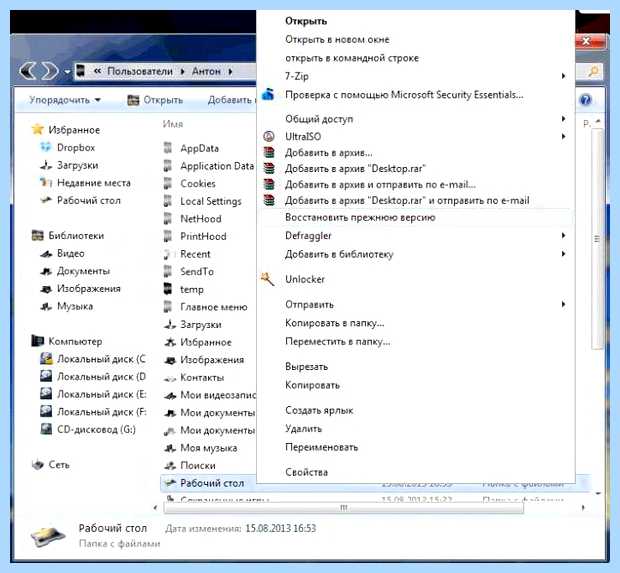Choose Создать ярлык

click(x=319, y=410)
